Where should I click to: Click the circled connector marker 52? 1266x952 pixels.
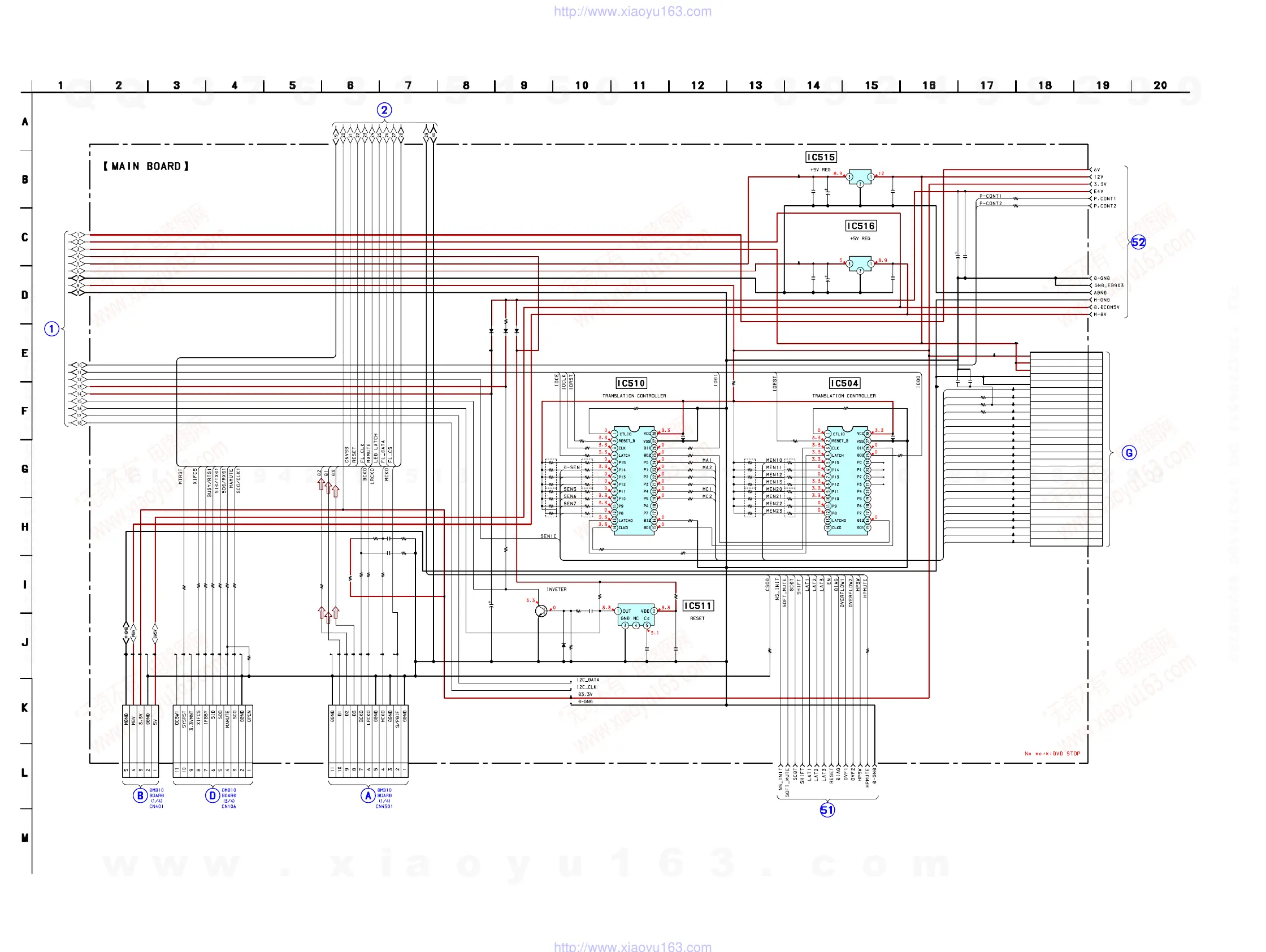point(1138,242)
